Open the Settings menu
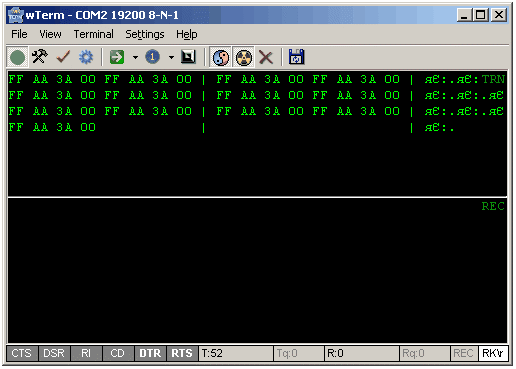The height and width of the screenshot is (369, 516). 145,34
